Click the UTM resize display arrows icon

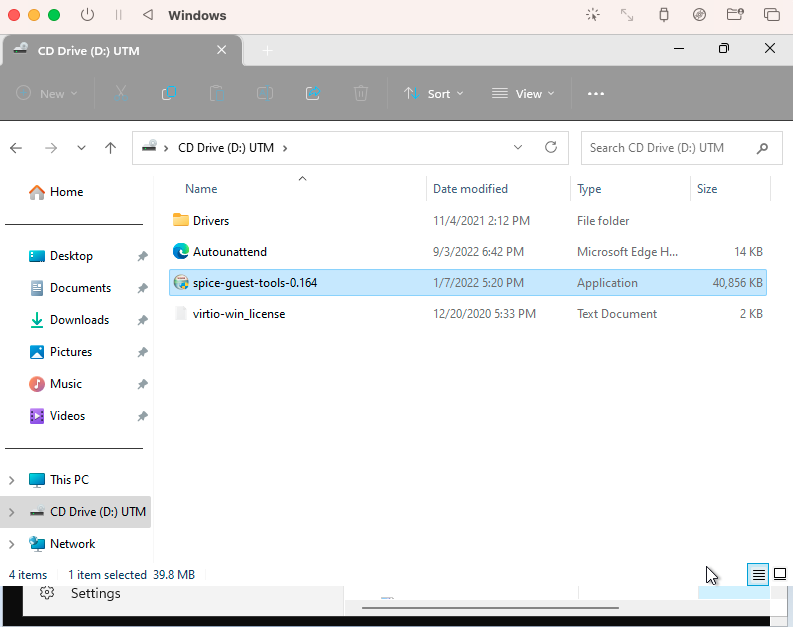(627, 15)
